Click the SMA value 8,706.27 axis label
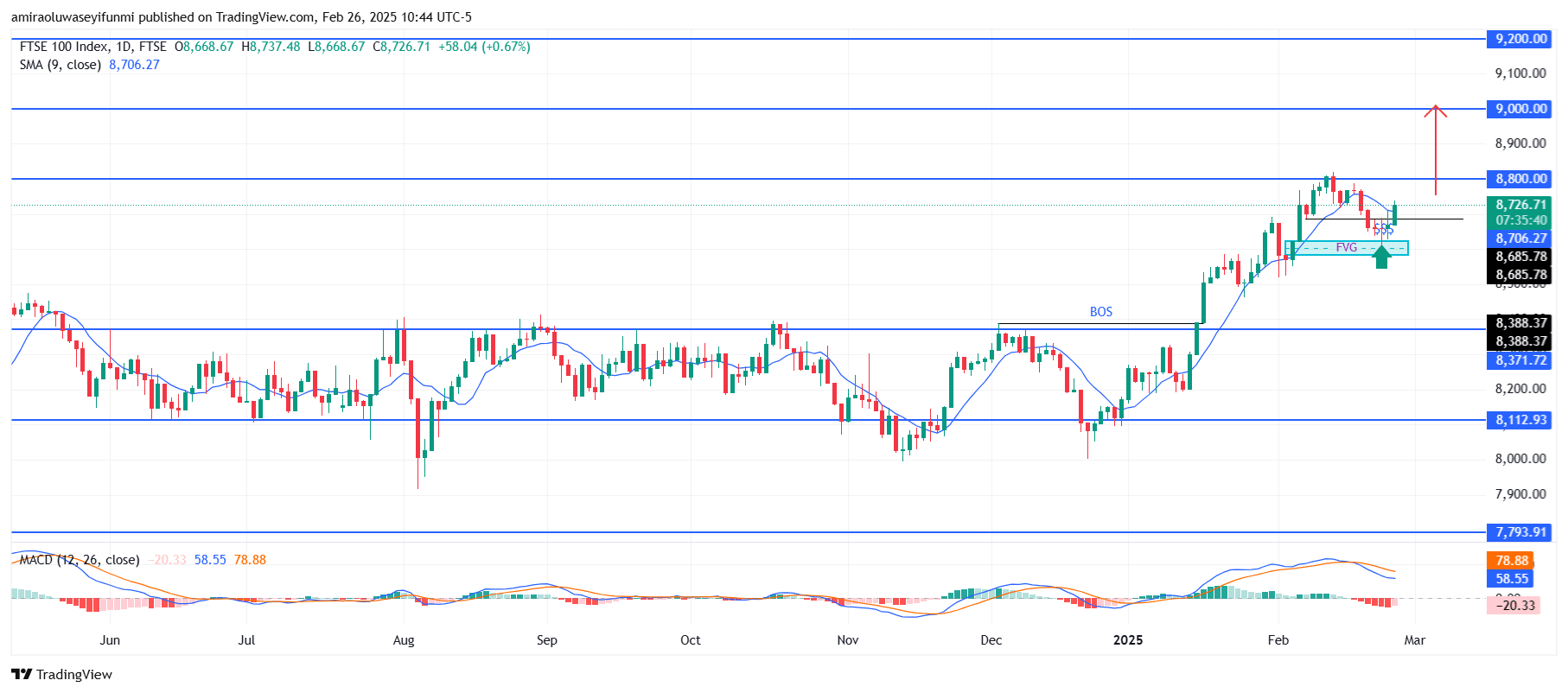The width and height of the screenshot is (1568, 693). click(x=1520, y=238)
